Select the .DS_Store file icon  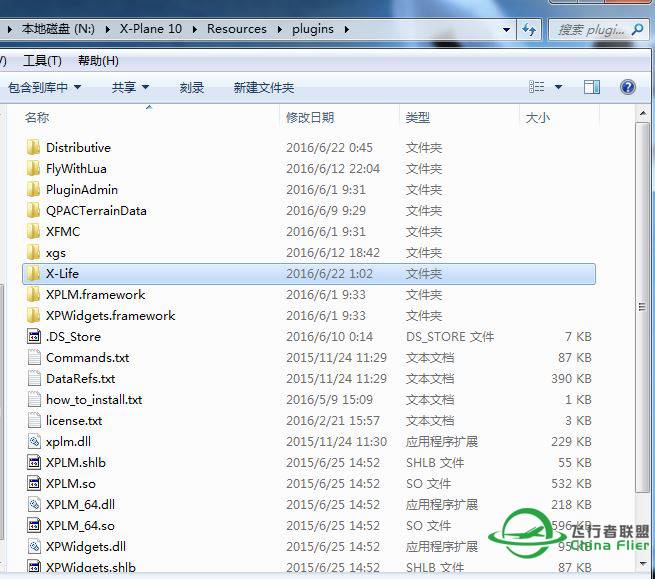pyautogui.click(x=34, y=336)
